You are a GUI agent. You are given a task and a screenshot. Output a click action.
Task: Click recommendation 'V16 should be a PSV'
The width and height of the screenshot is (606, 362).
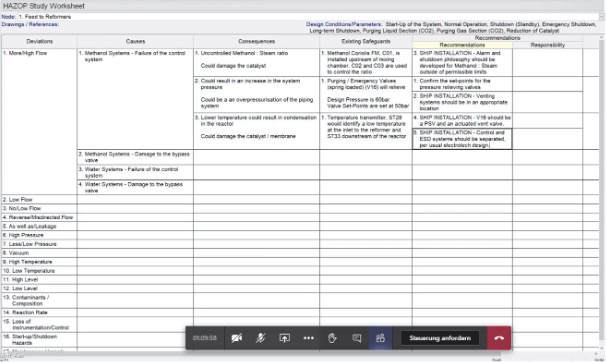(462, 121)
